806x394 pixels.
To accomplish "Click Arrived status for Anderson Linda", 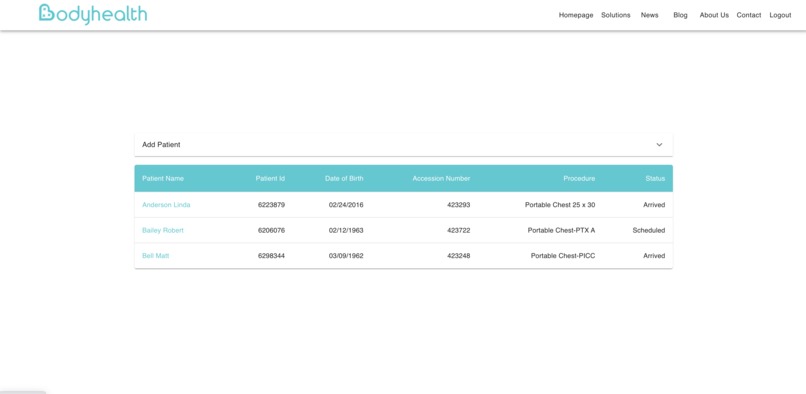I will click(x=654, y=205).
